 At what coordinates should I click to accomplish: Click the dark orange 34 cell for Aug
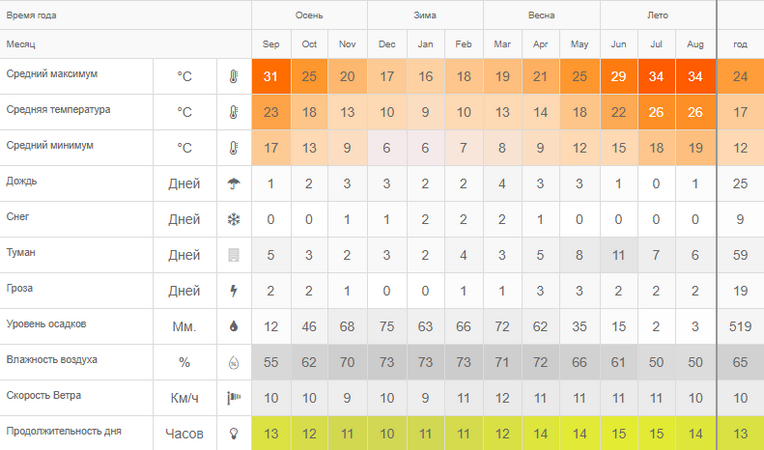tap(695, 76)
